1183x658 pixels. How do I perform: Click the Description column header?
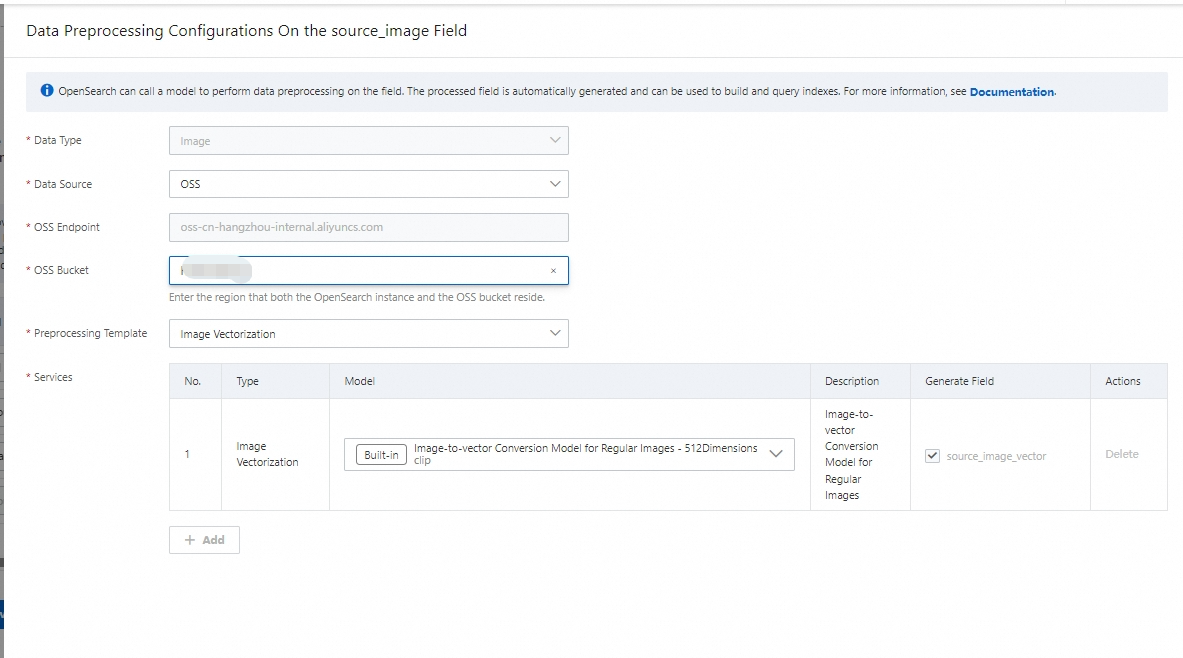(x=852, y=381)
